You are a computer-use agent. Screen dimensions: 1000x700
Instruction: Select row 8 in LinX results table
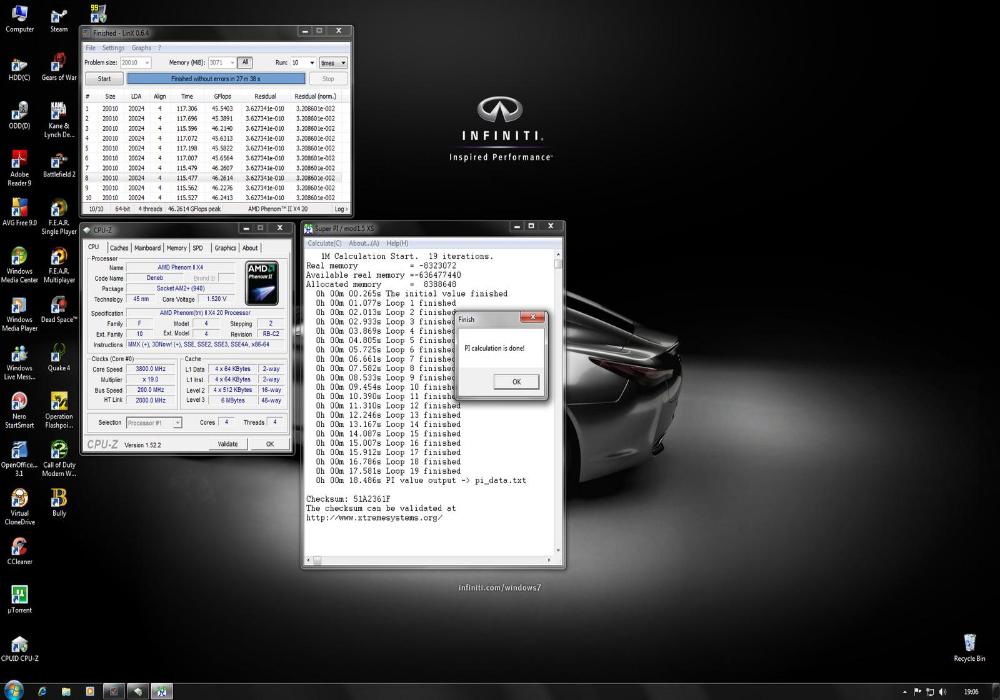216,178
